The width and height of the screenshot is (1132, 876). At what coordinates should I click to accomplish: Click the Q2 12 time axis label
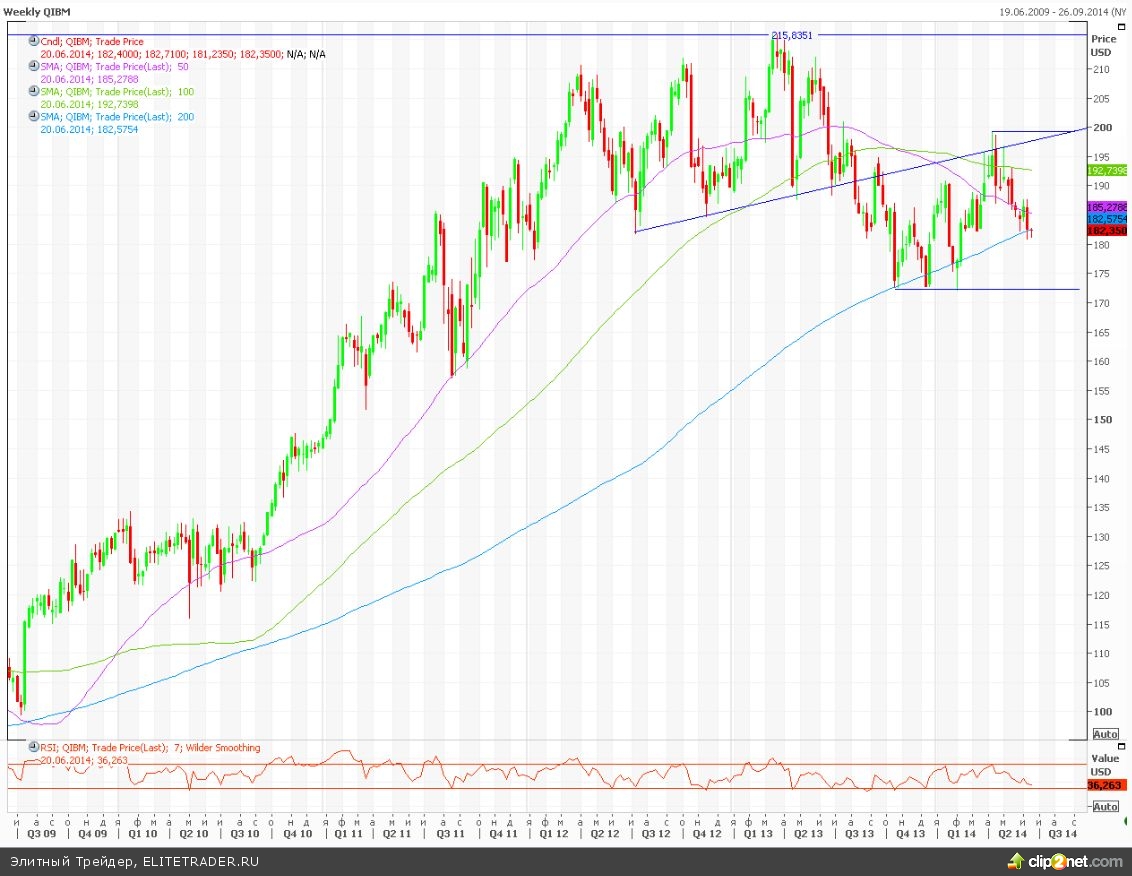[604, 833]
